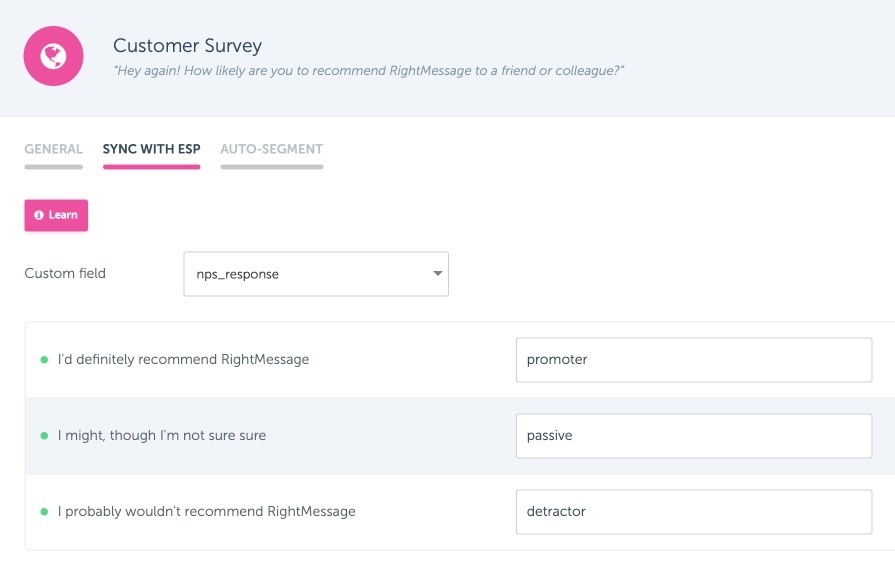Select 'I probably wouldn't recommend RightMessage' label

pyautogui.click(x=207, y=512)
